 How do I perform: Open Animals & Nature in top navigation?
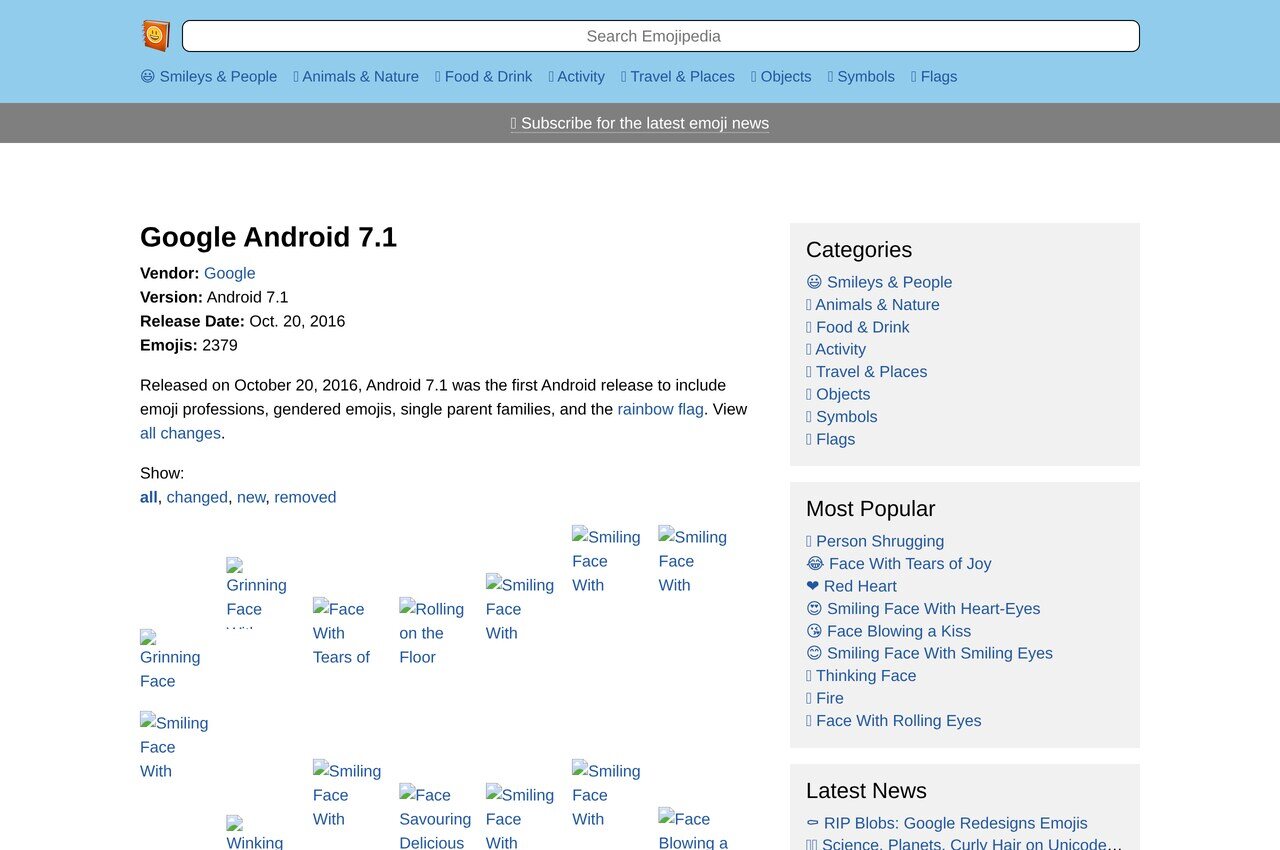coord(356,77)
